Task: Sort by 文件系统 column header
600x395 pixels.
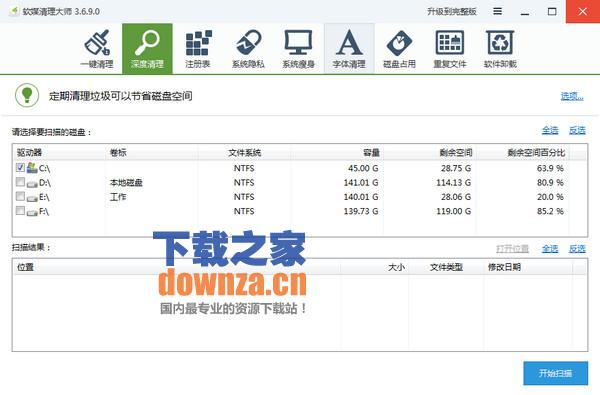Action: pyautogui.click(x=244, y=152)
